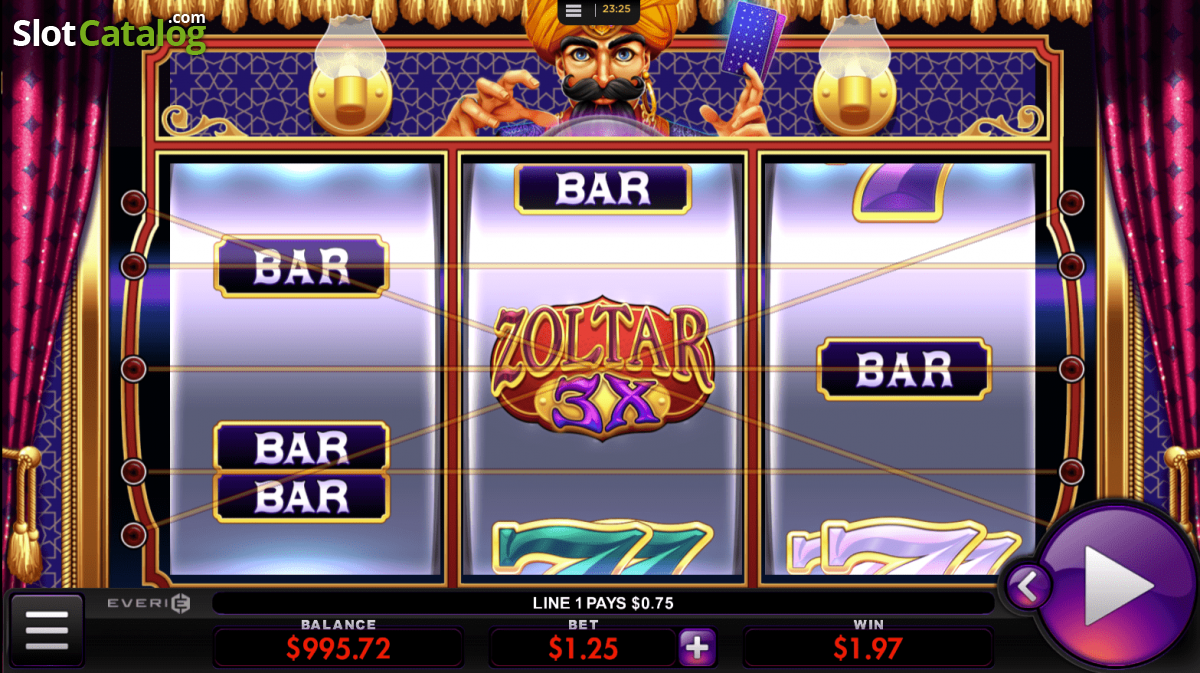
Task: Click the BAR symbol atop the middle reel
Action: [x=602, y=188]
